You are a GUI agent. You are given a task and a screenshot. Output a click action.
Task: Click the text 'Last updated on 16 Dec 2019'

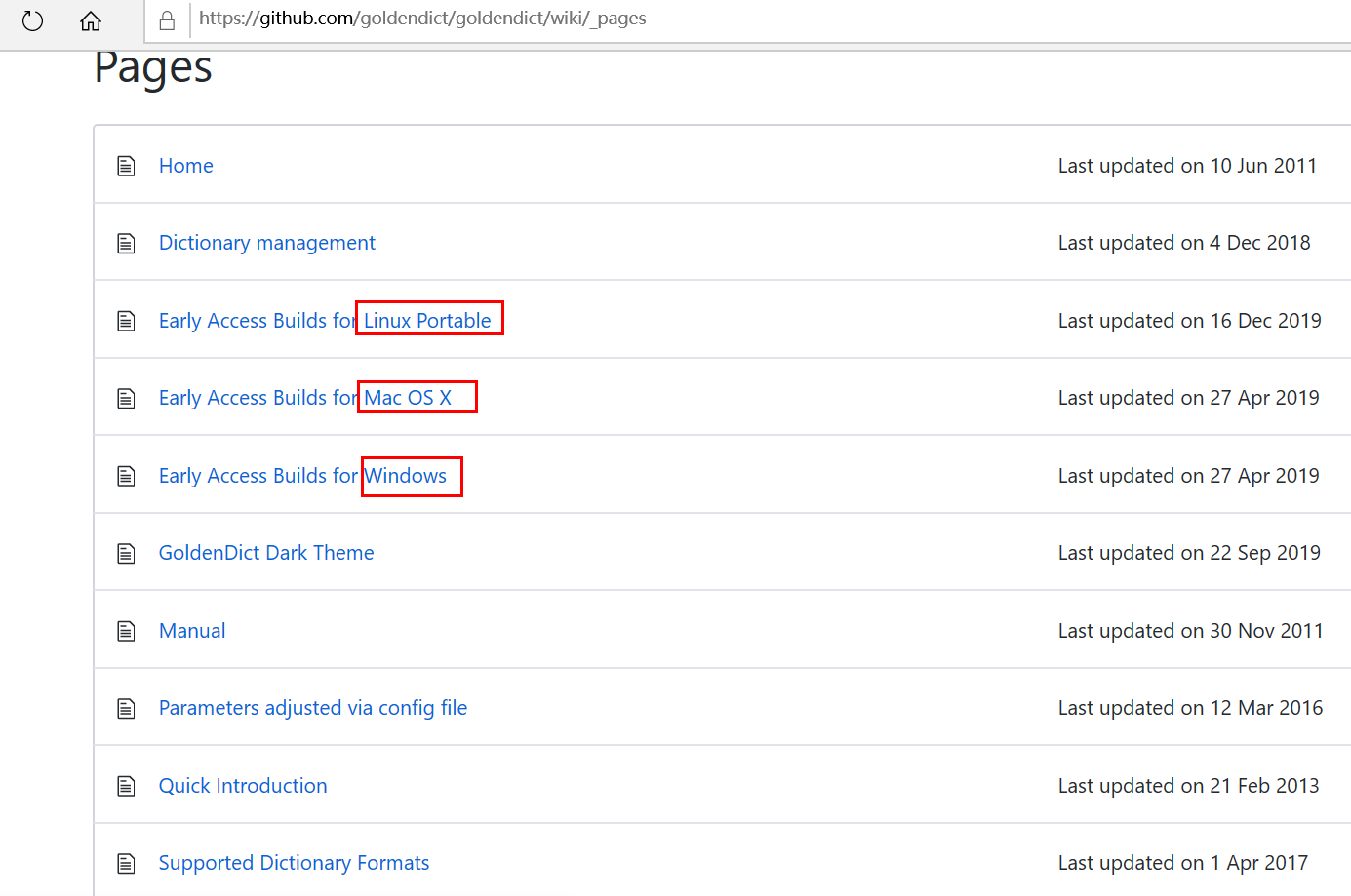[x=1190, y=321]
